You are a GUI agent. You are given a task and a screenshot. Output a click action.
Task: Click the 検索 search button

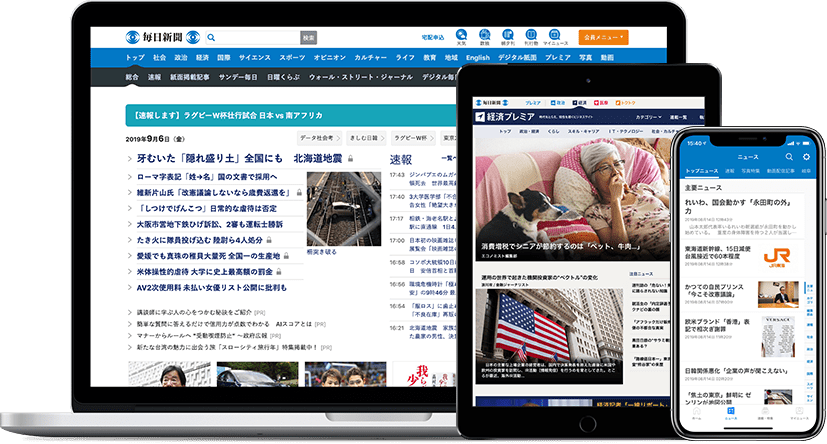click(309, 37)
